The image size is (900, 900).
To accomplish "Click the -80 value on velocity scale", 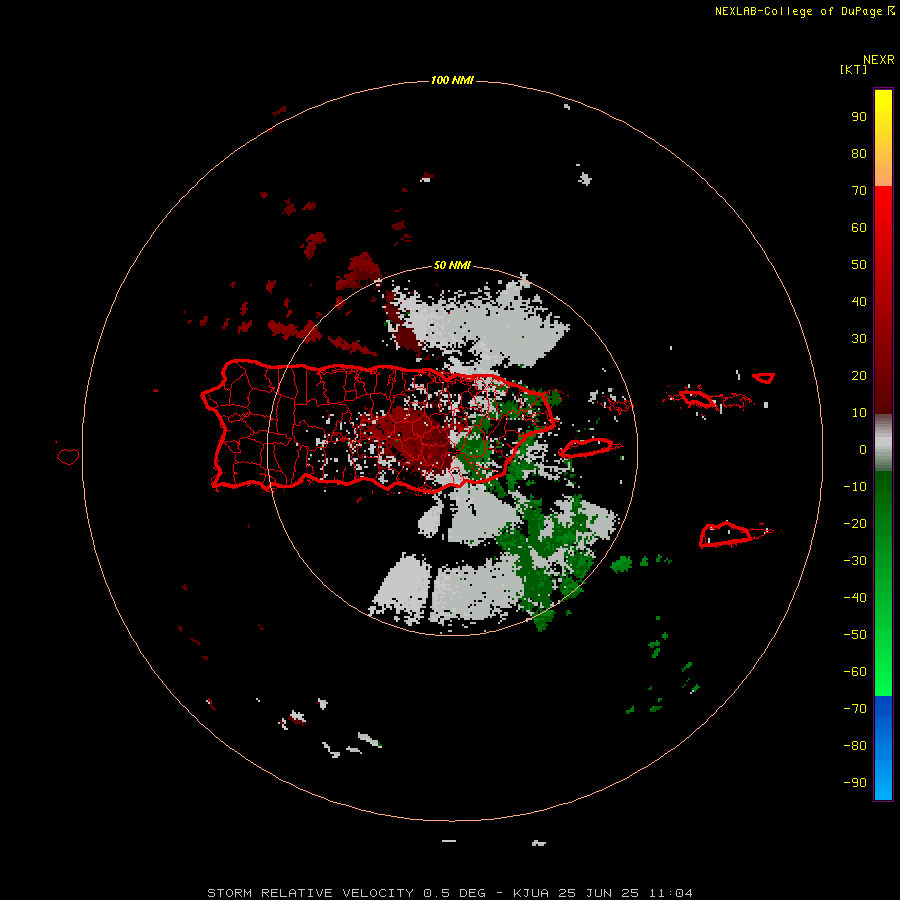I will click(x=855, y=746).
